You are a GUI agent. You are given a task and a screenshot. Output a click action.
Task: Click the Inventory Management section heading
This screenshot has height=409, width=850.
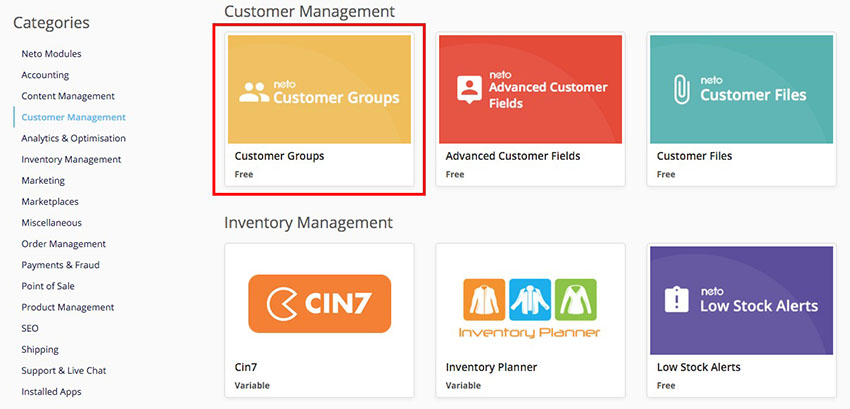308,223
